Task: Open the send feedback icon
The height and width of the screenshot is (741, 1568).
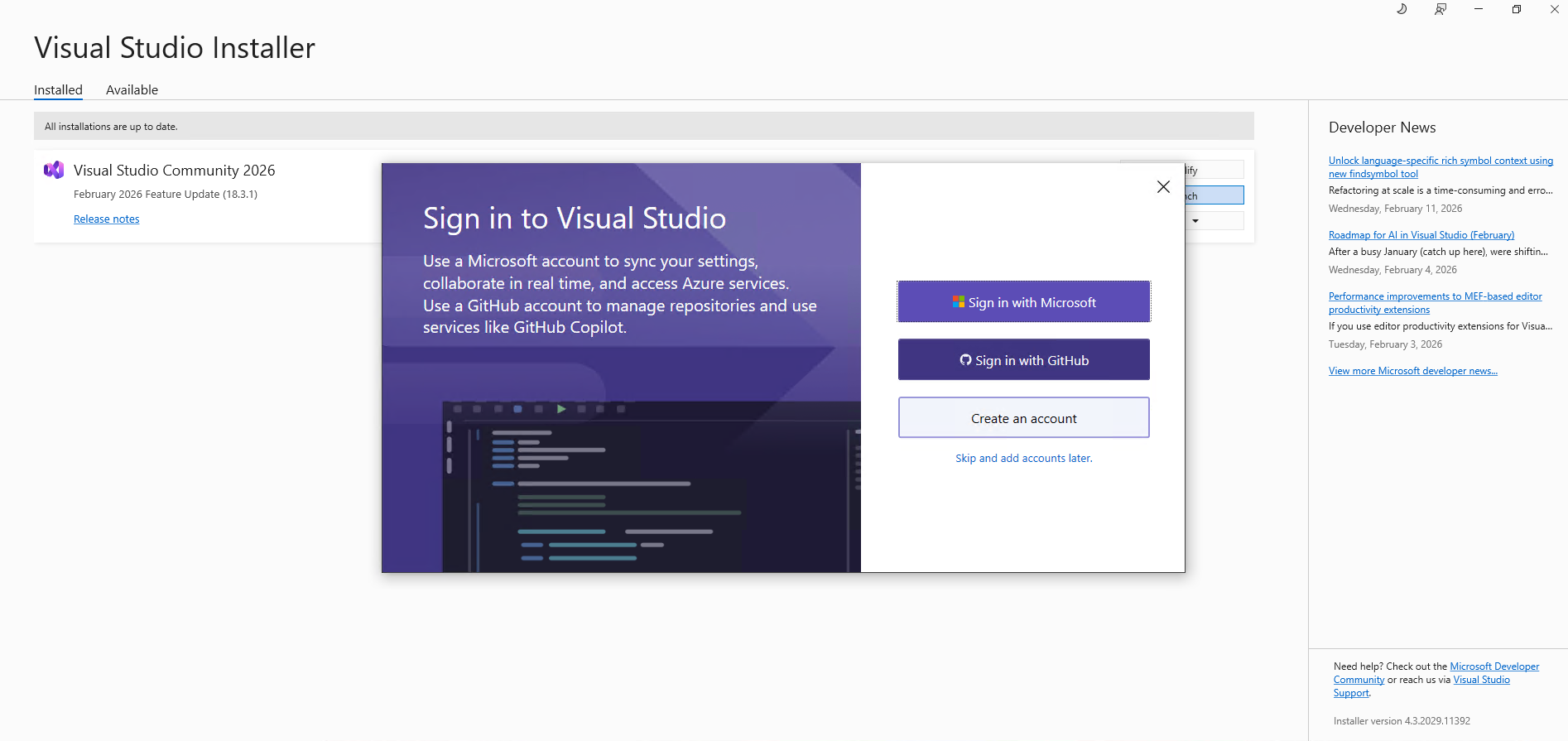Action: 1441,9
